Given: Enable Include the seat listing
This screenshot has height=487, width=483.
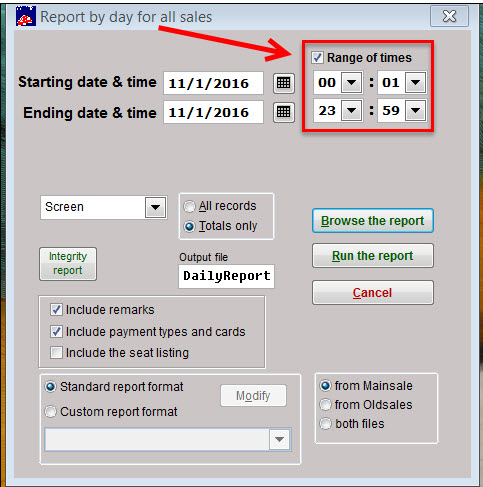Looking at the screenshot, I should (x=56, y=353).
